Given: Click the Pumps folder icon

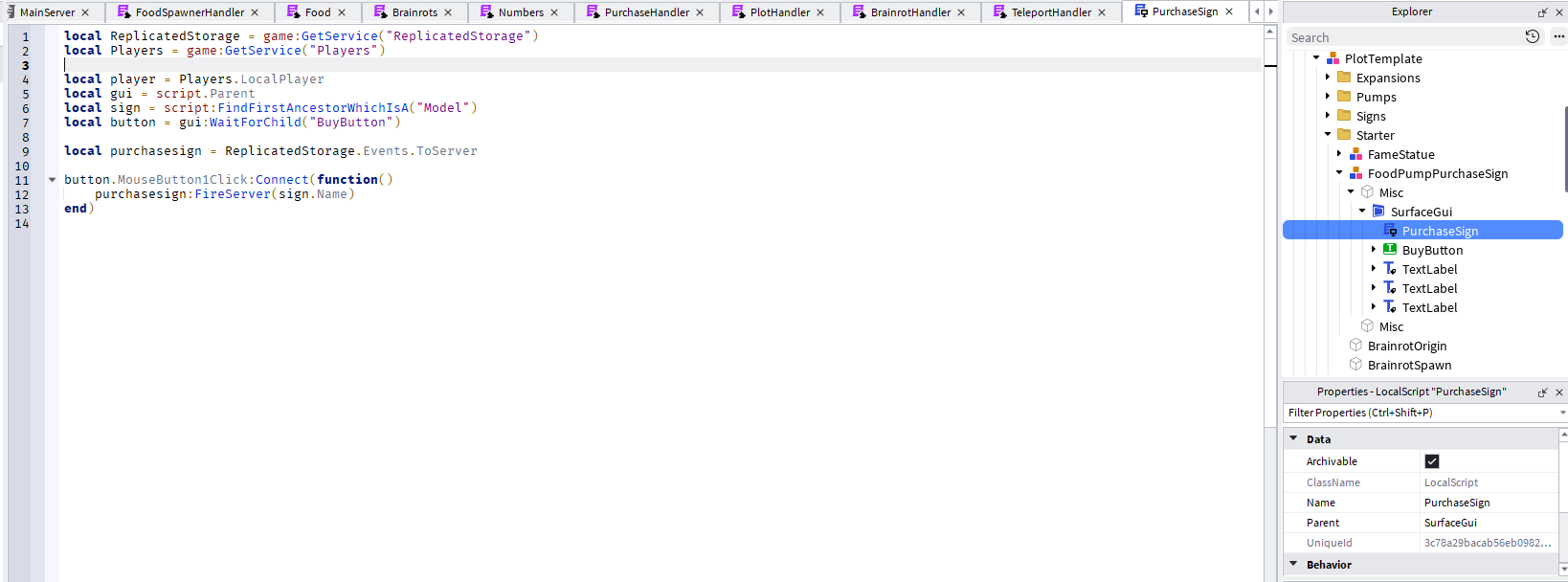Looking at the screenshot, I should pyautogui.click(x=1344, y=97).
